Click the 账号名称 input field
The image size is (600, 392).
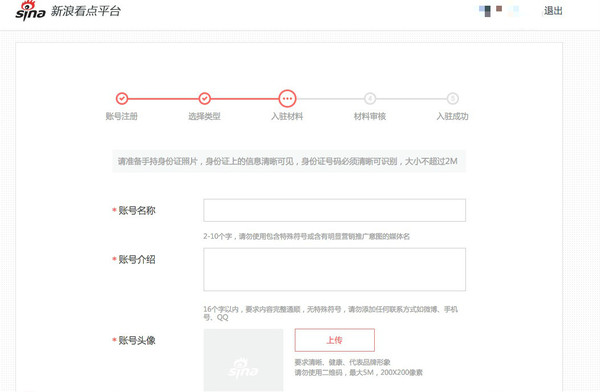tap(334, 210)
